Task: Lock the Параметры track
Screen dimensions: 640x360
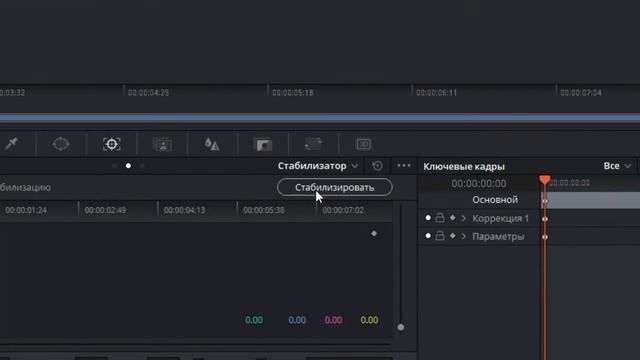Action: pos(440,236)
